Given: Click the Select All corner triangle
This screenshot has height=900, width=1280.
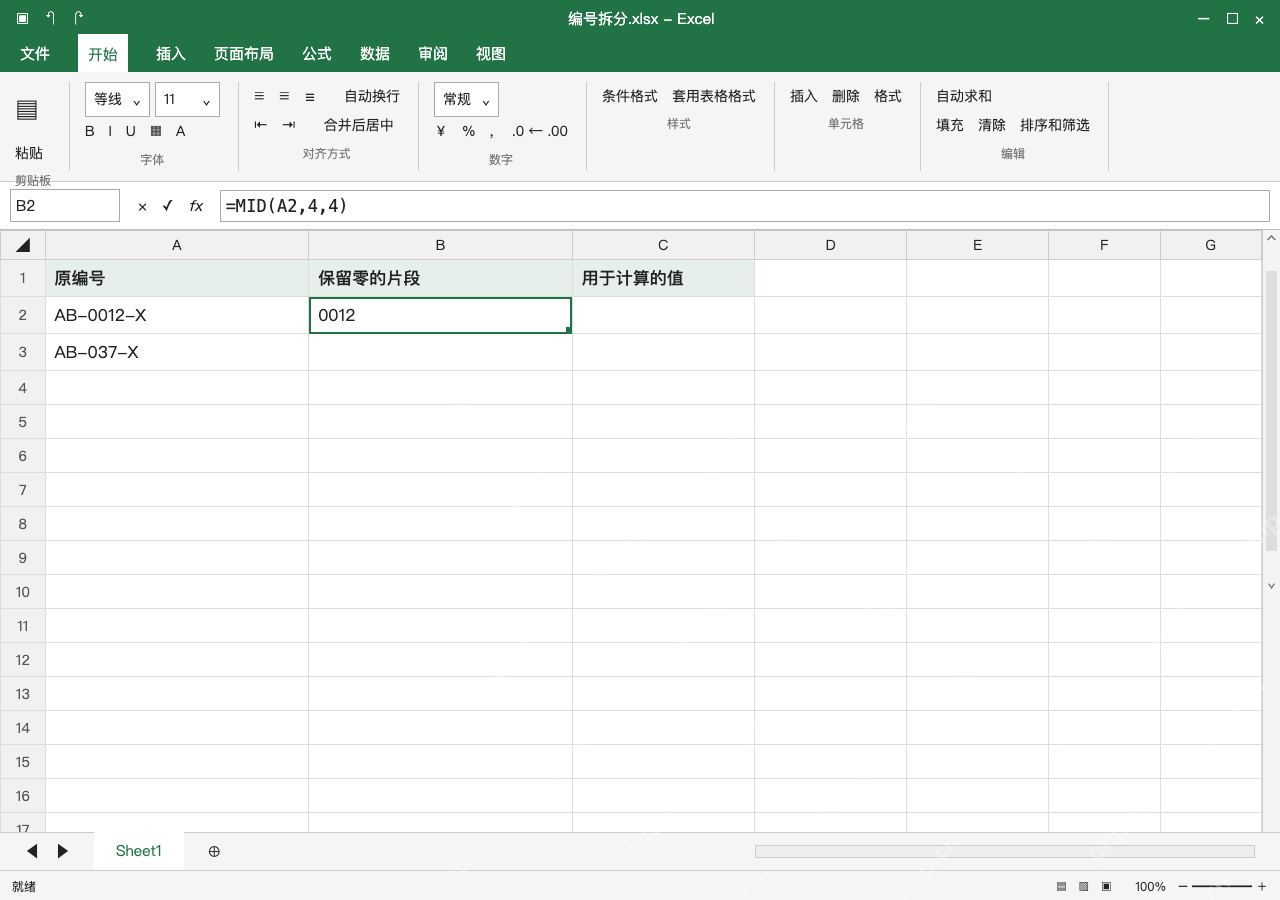Looking at the screenshot, I should (23, 245).
